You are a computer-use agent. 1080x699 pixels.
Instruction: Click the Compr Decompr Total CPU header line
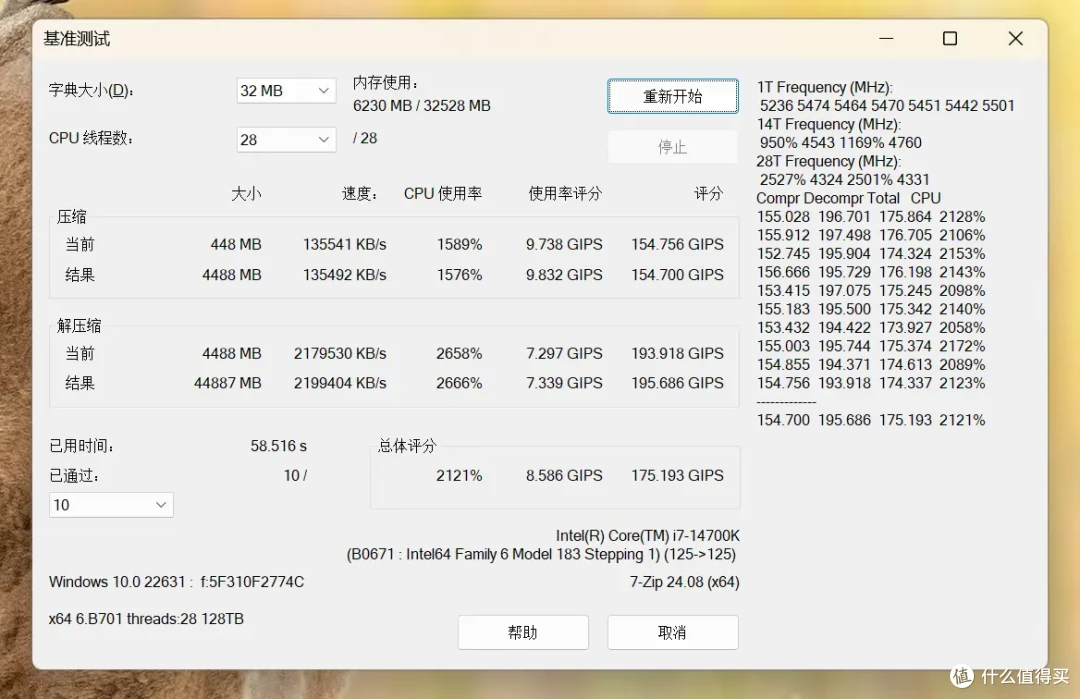pos(849,198)
